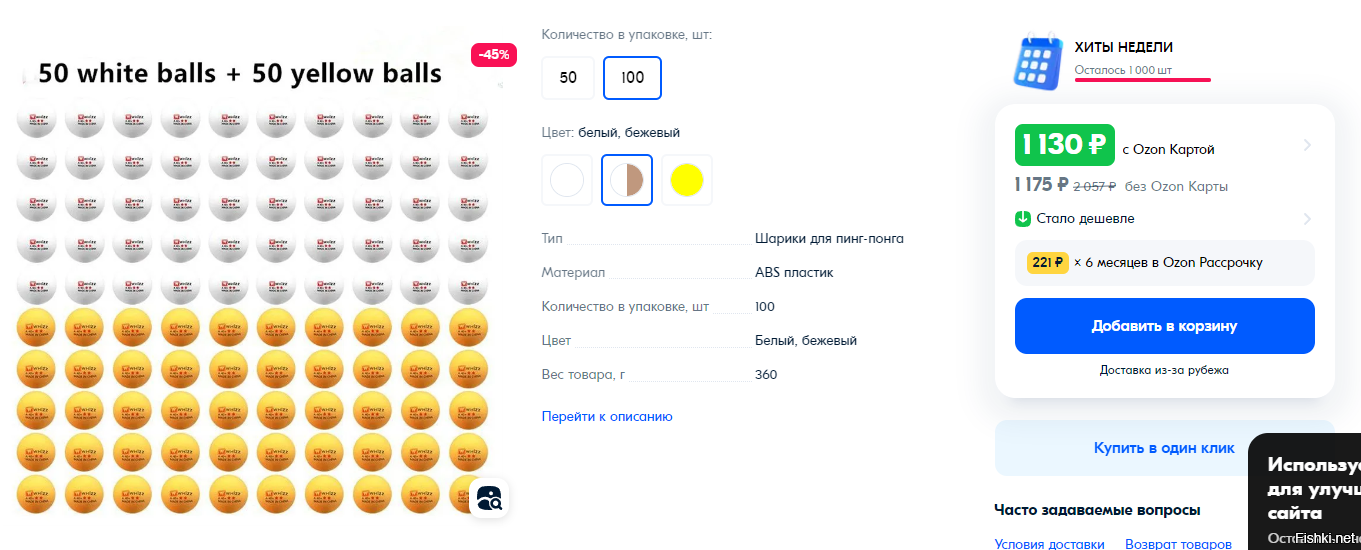
Task: Click Купить в один клик button
Action: [1165, 448]
